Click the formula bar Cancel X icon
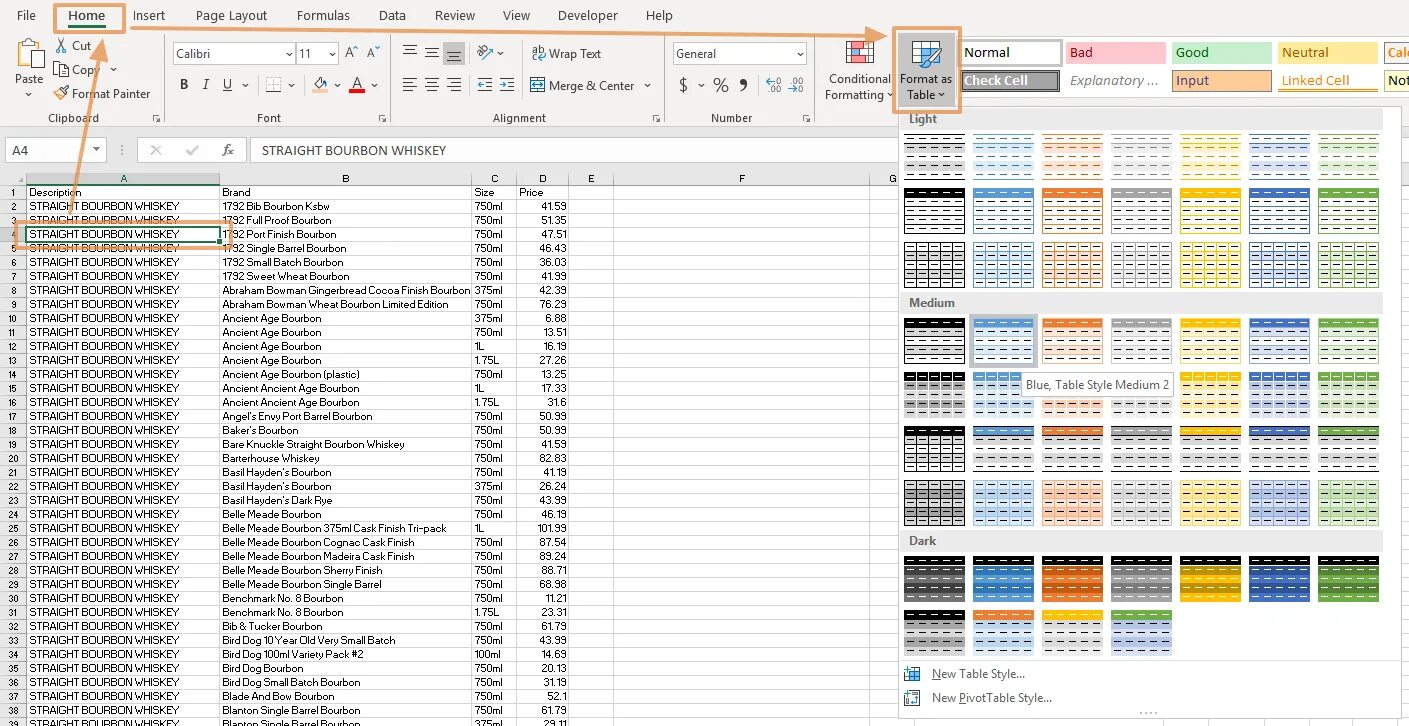1409x726 pixels. coord(155,150)
